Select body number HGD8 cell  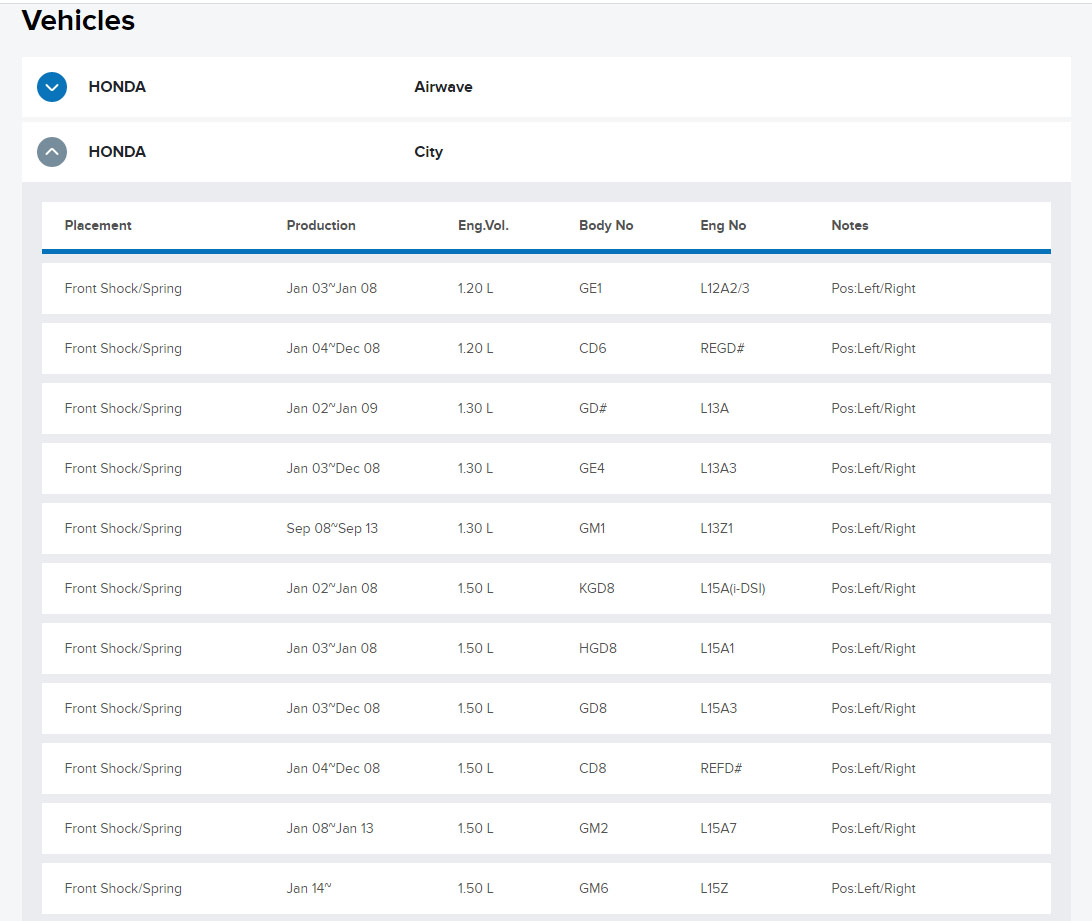pyautogui.click(x=598, y=648)
